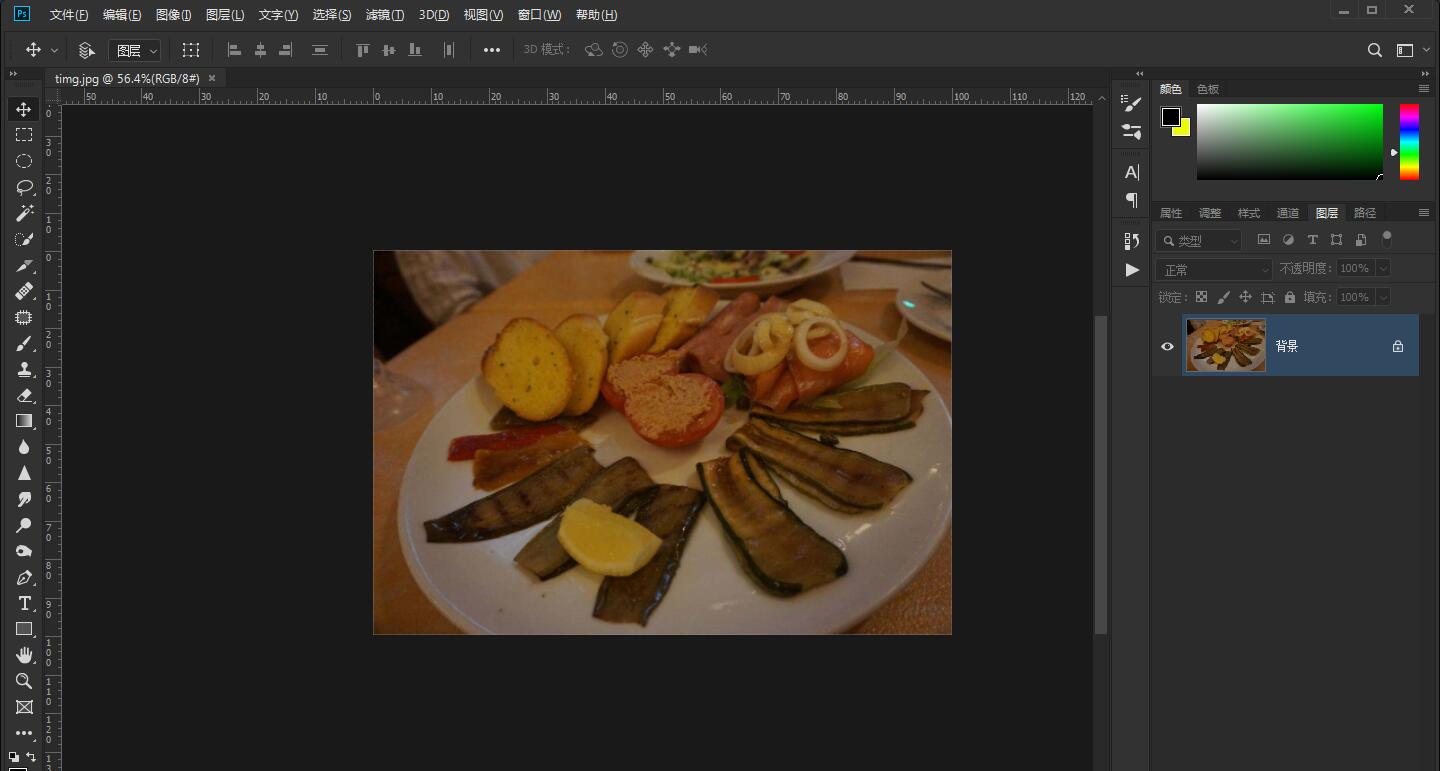Select the Move tool

coord(24,109)
